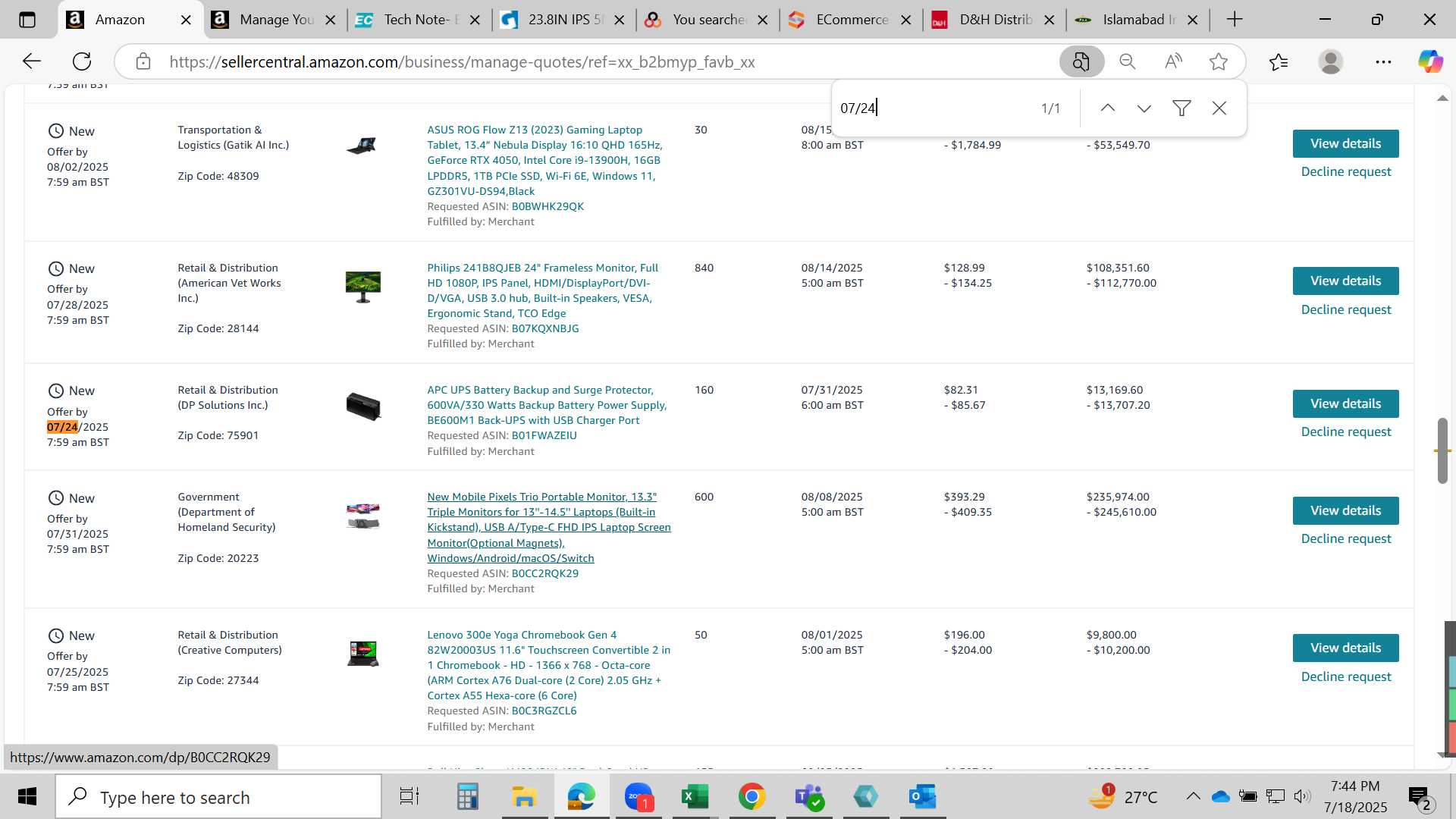
Task: Click ASUS laptop product thumbnail
Action: (362, 145)
